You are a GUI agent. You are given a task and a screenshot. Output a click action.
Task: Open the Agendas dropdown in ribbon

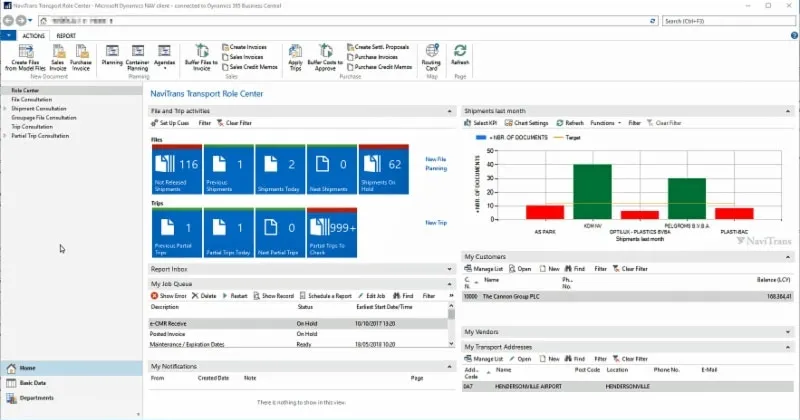164,56
